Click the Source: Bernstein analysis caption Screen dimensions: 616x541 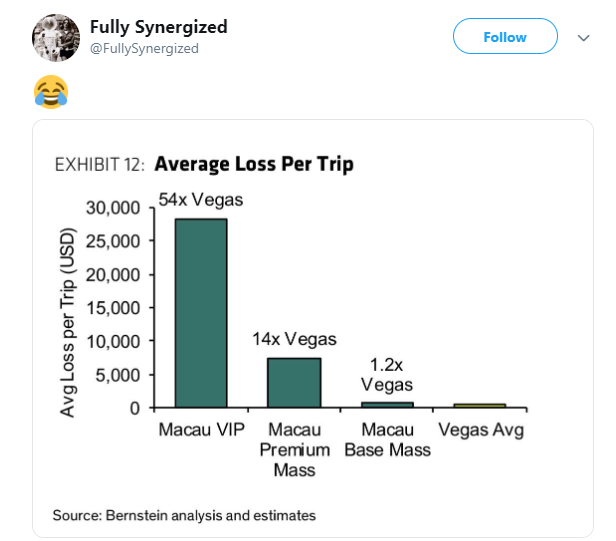click(184, 515)
